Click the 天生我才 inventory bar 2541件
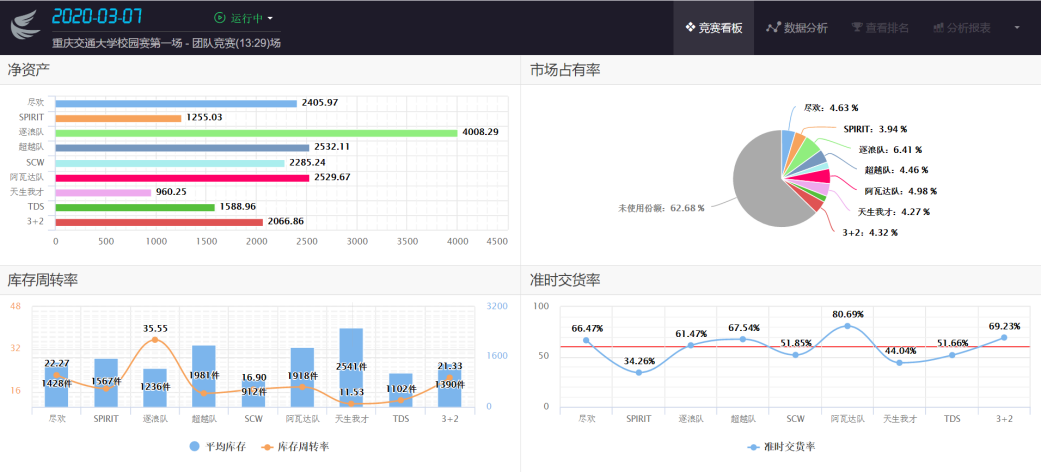 click(x=351, y=367)
